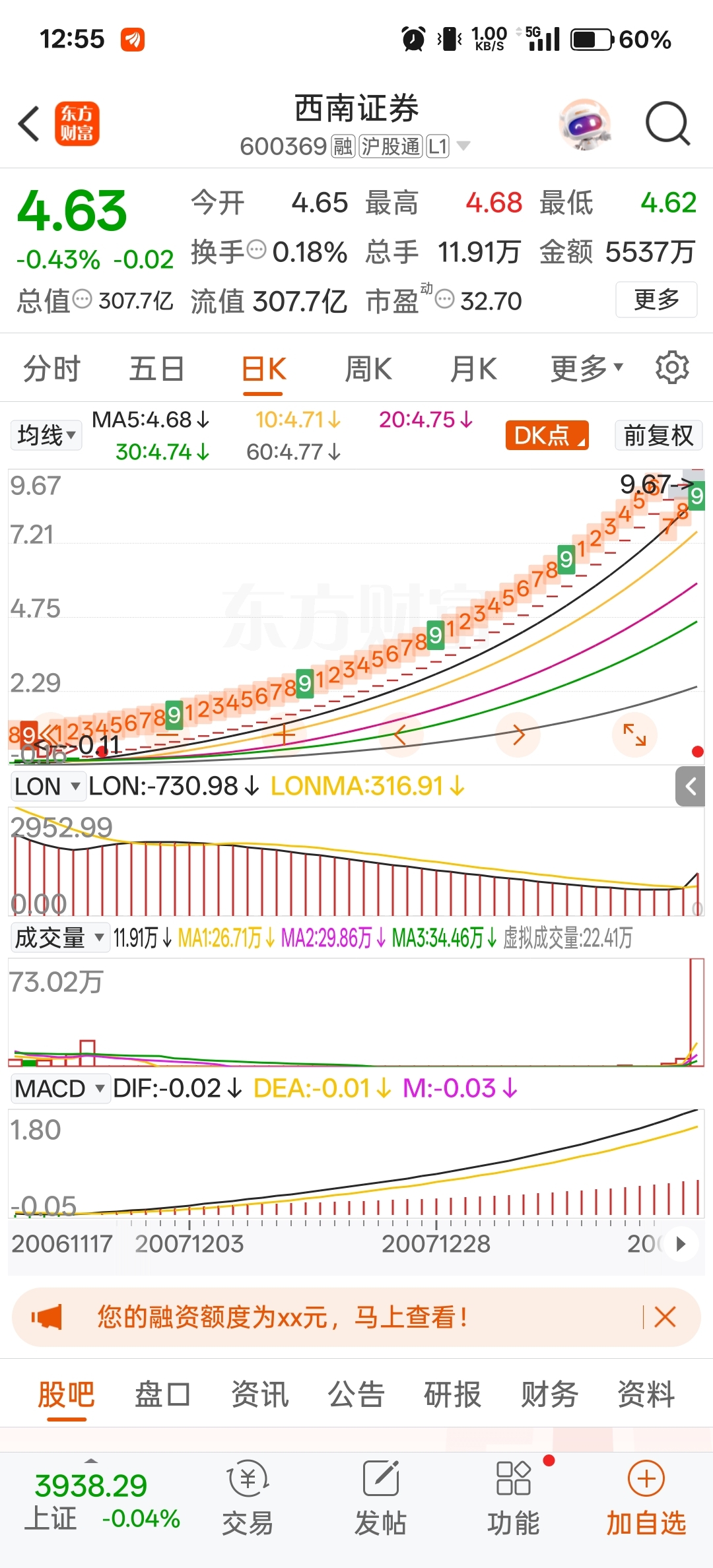This screenshot has height=1568, width=713.
Task: Open search with the magnifier icon
Action: coord(667,123)
